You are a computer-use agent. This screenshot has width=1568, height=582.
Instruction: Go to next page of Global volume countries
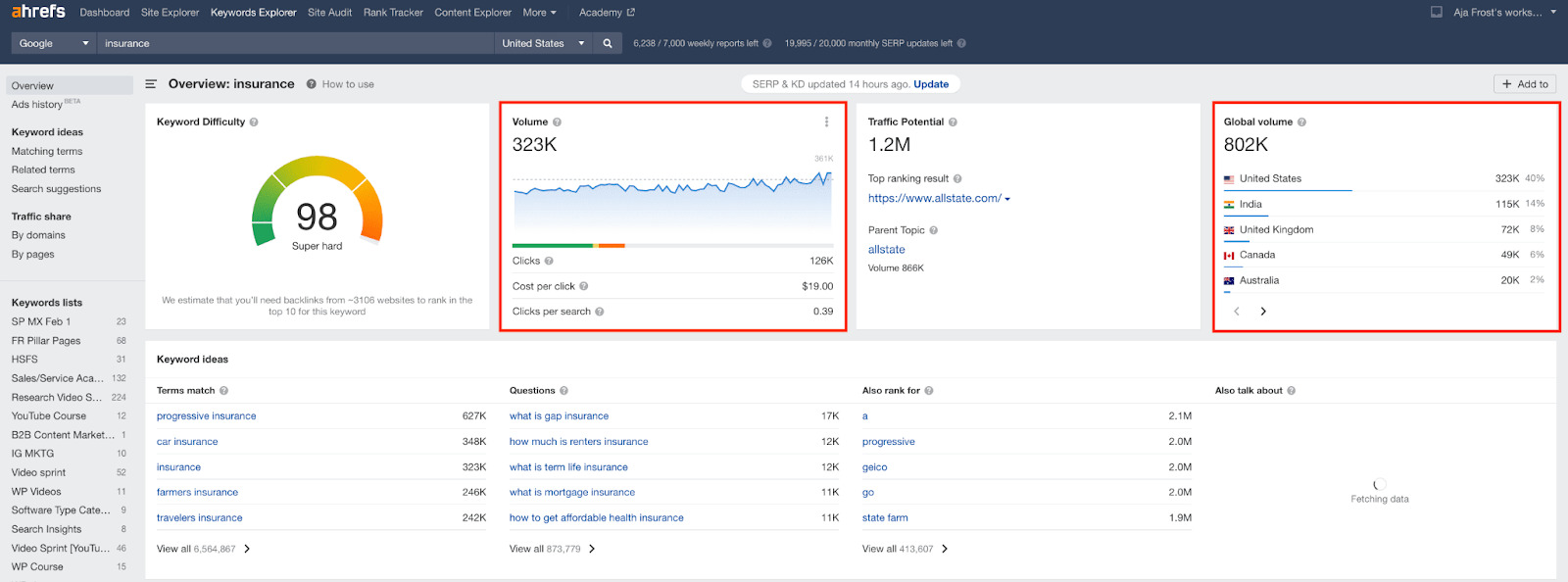click(1263, 312)
